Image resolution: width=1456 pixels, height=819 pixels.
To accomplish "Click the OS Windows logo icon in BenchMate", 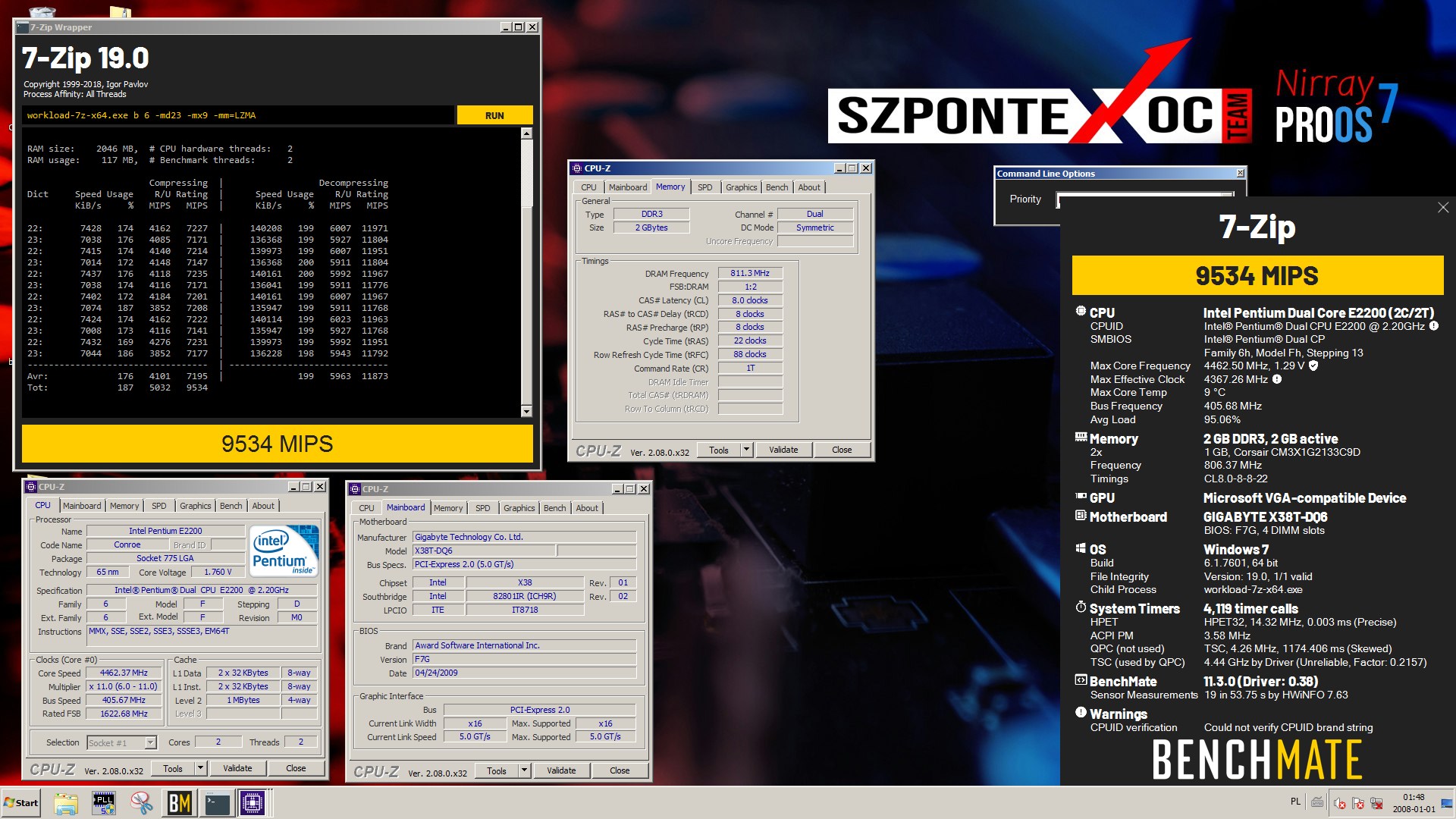I will click(1081, 548).
